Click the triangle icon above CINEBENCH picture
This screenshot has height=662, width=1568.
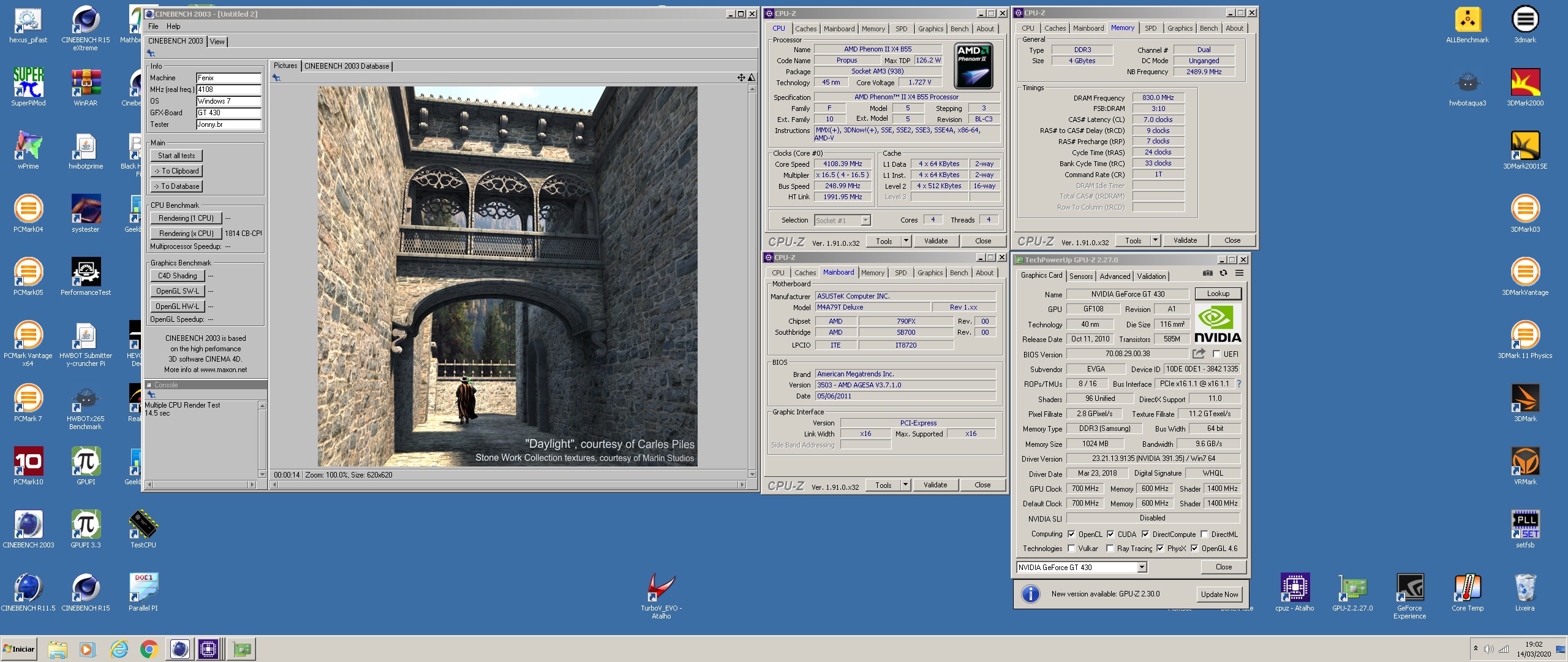pyautogui.click(x=752, y=78)
